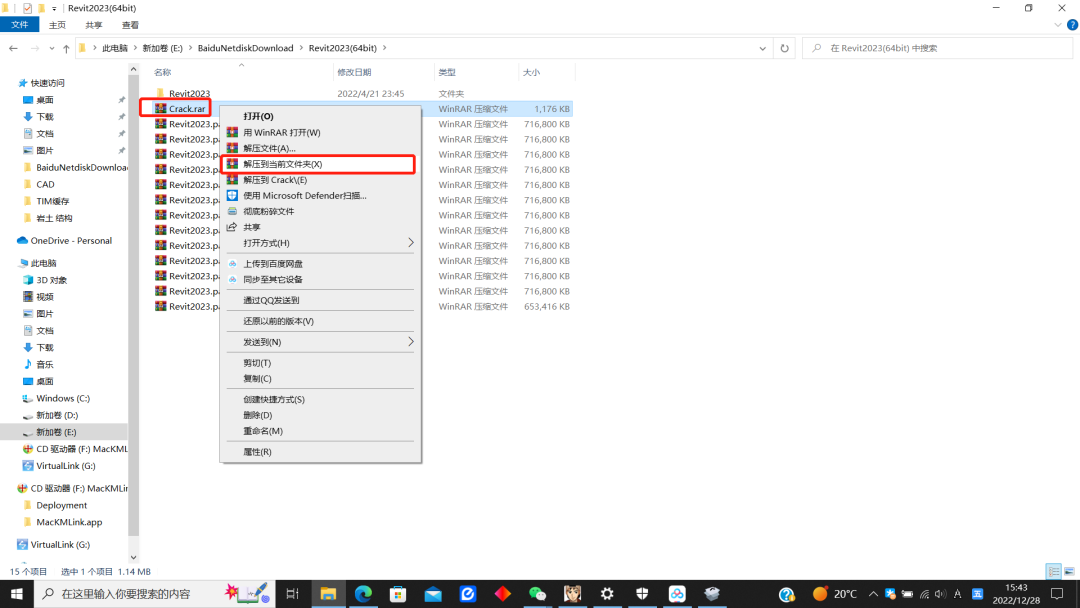Choose 还原以前的版本(V)
Image resolution: width=1080 pixels, height=608 pixels.
(x=320, y=321)
